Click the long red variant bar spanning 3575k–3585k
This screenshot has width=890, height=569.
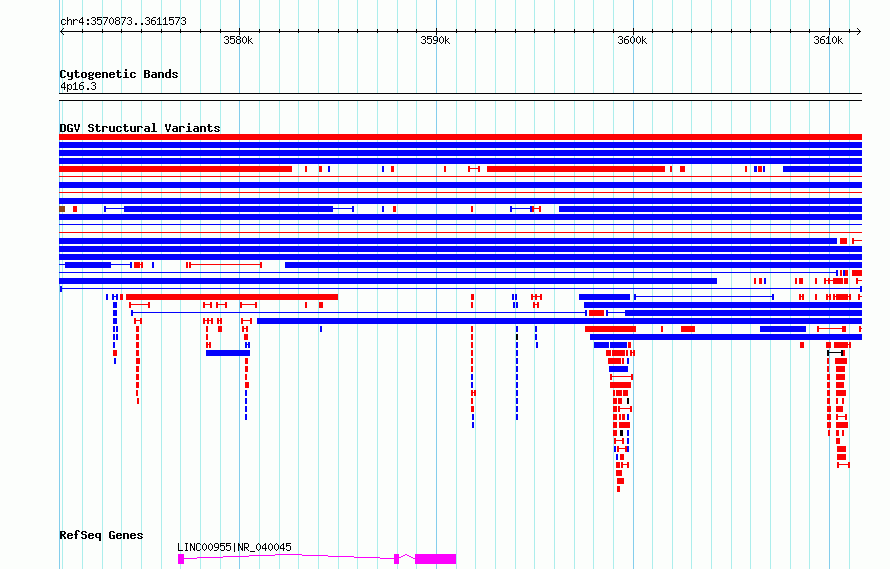coord(232,297)
